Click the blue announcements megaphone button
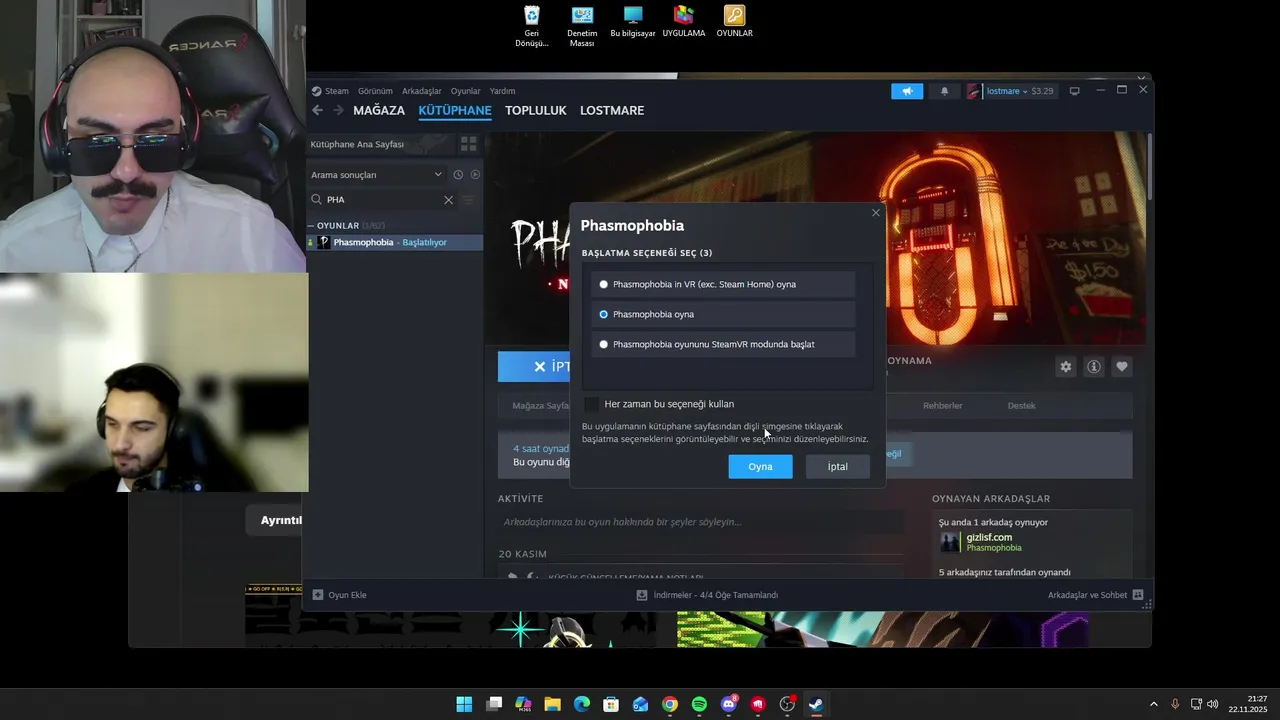Image resolution: width=1280 pixels, height=720 pixels. (907, 91)
